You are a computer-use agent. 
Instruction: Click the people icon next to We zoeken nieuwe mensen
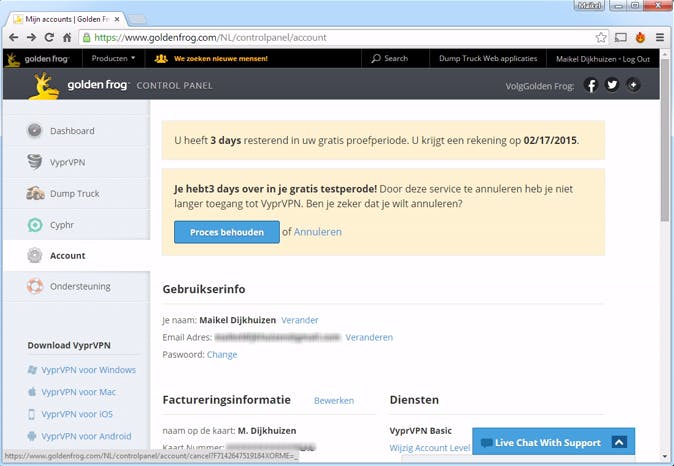click(x=161, y=58)
